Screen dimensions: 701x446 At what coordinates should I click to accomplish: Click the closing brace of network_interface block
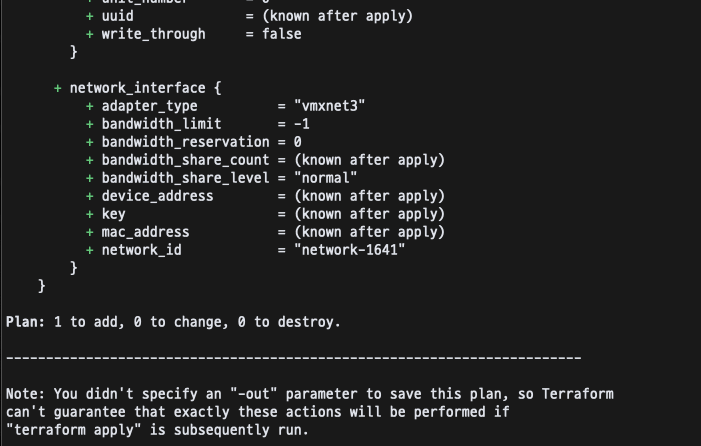pyautogui.click(x=74, y=268)
